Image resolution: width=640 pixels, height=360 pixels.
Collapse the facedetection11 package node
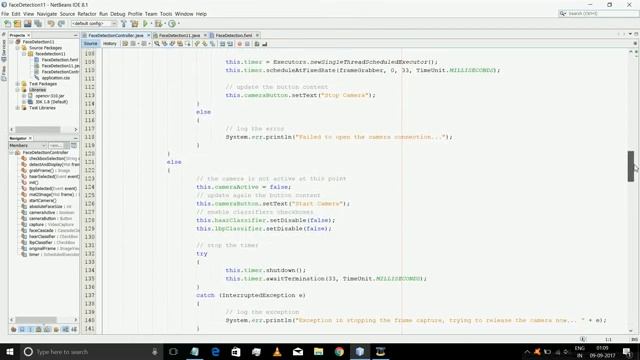click(x=24, y=54)
